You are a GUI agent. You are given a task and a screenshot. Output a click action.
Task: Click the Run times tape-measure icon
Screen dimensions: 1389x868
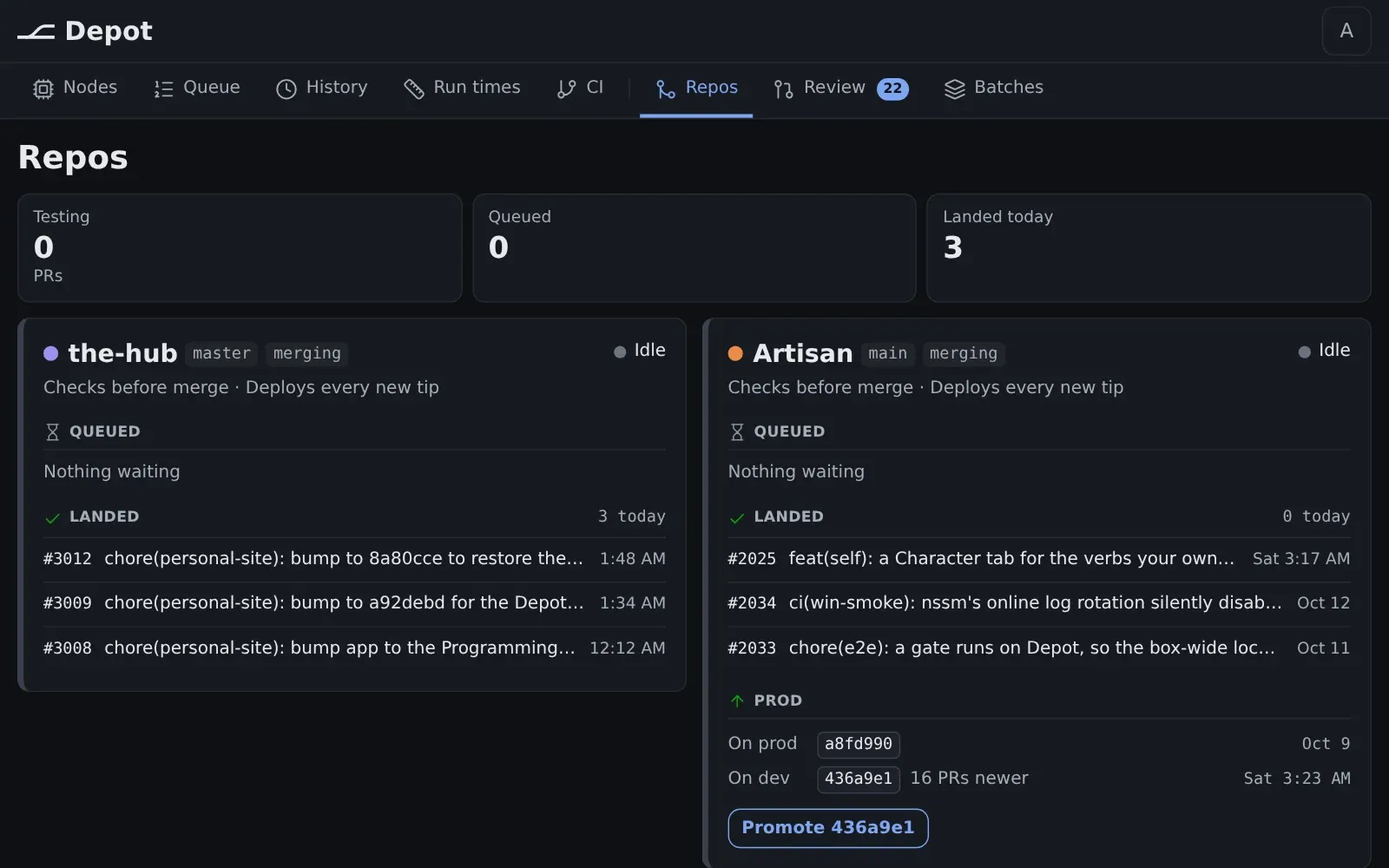pos(414,89)
